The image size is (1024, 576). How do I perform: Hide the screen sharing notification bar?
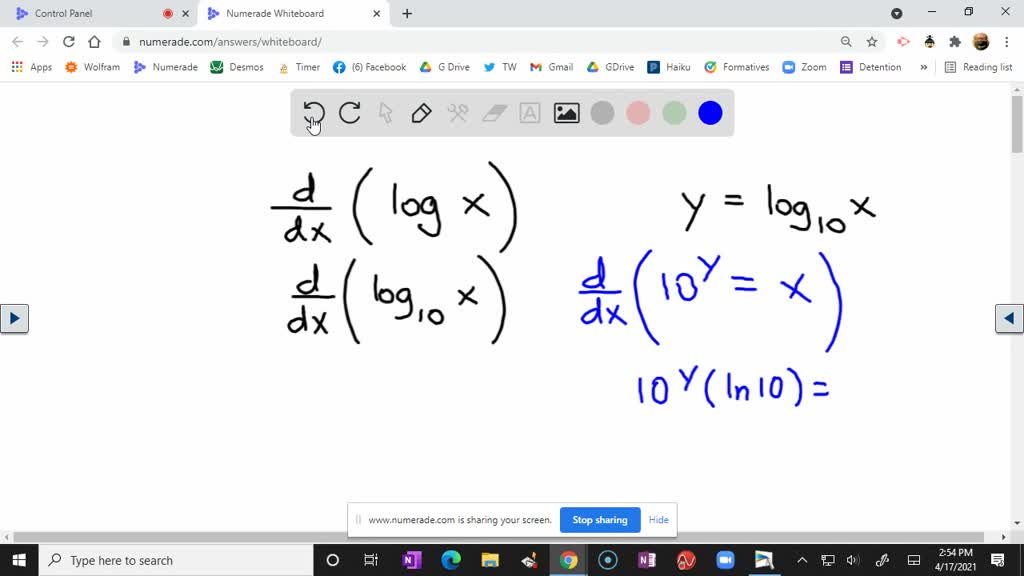(x=658, y=520)
